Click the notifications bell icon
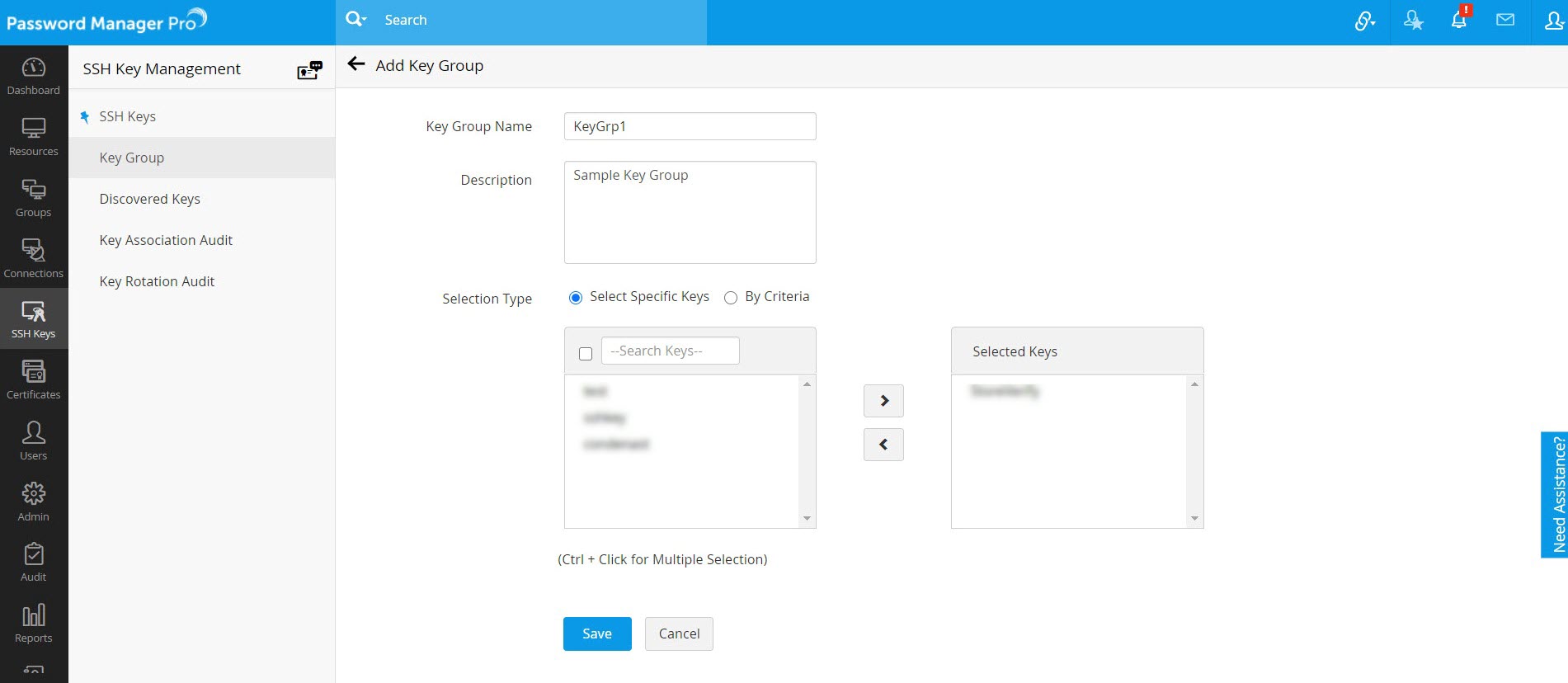The image size is (1568, 683). [x=1458, y=21]
